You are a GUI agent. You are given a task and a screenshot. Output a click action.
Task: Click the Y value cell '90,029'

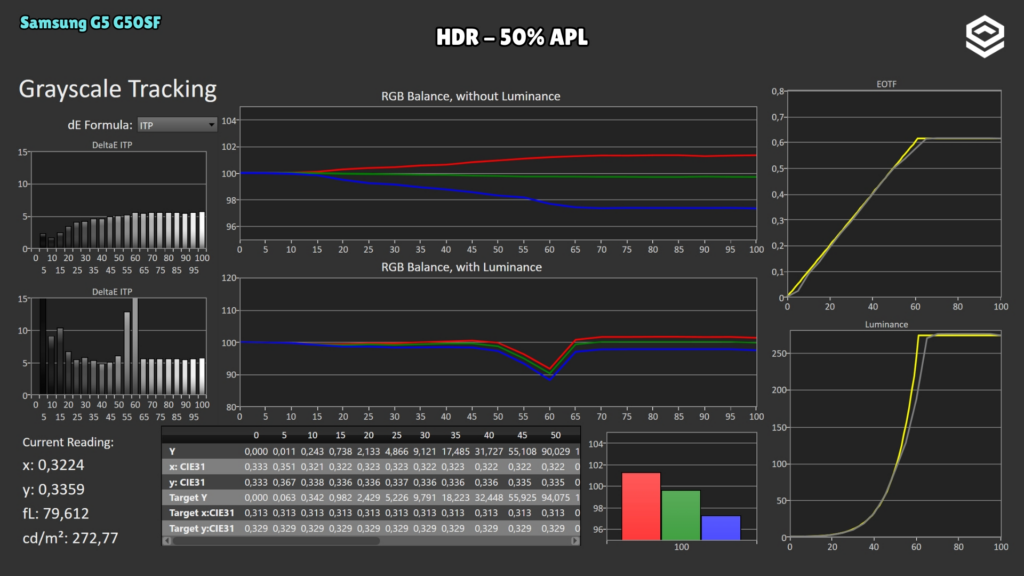click(555, 451)
